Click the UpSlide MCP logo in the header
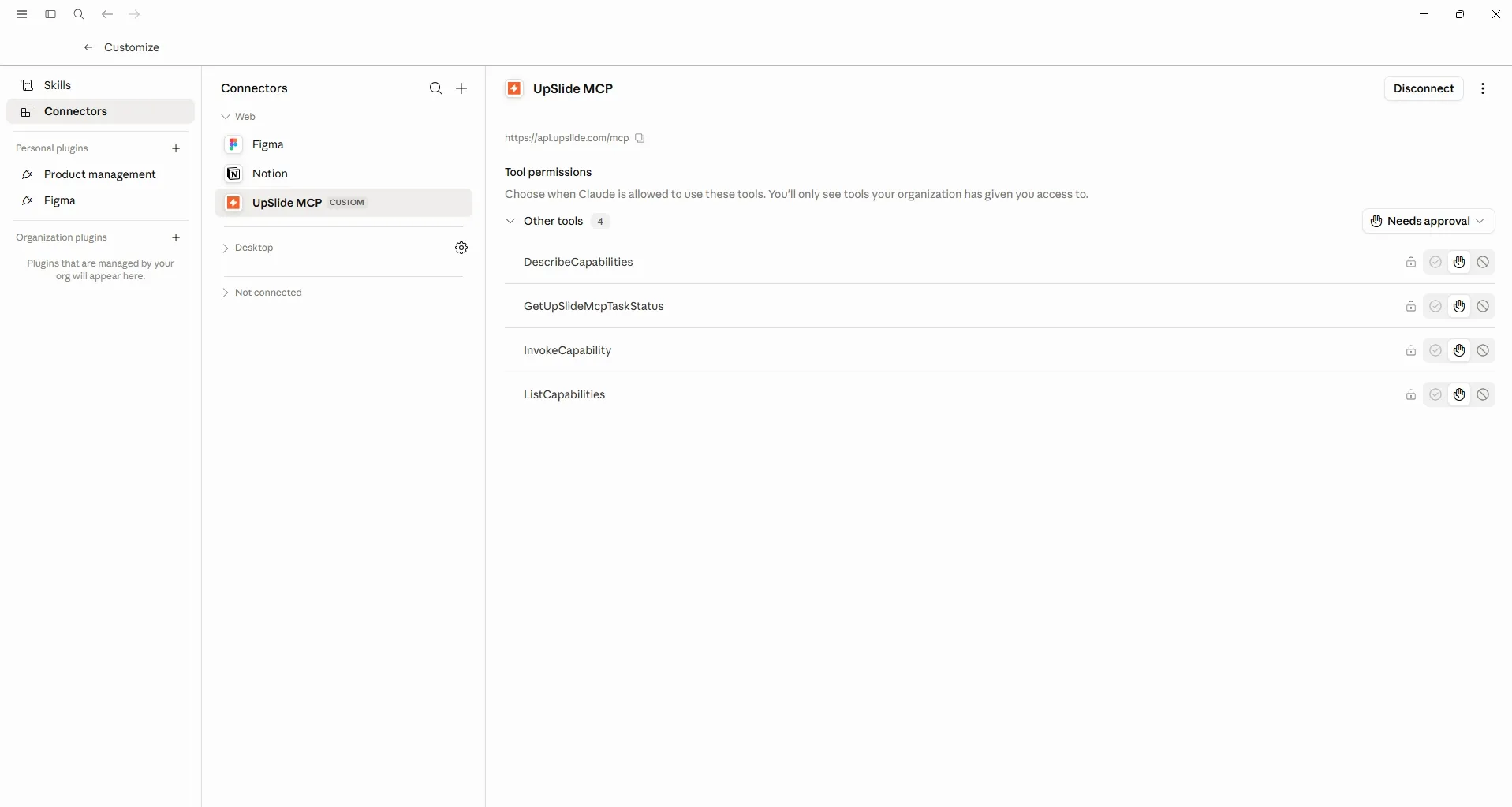Viewport: 1512px width, 807px height. click(514, 88)
